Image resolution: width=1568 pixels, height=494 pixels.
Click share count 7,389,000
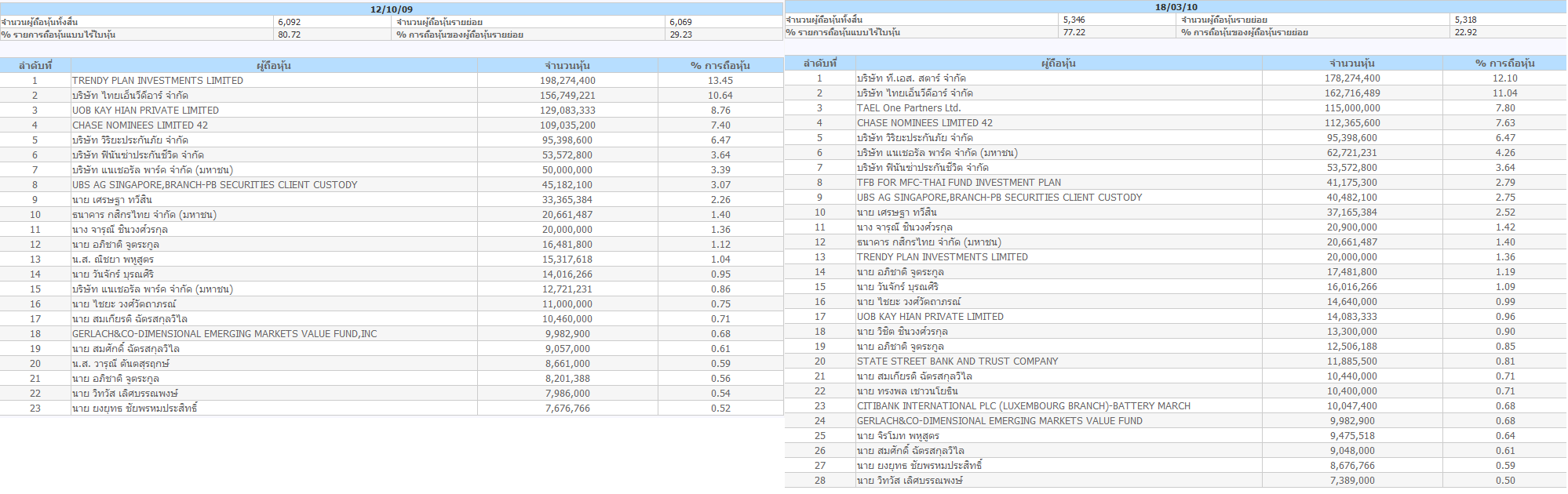click(x=1352, y=481)
